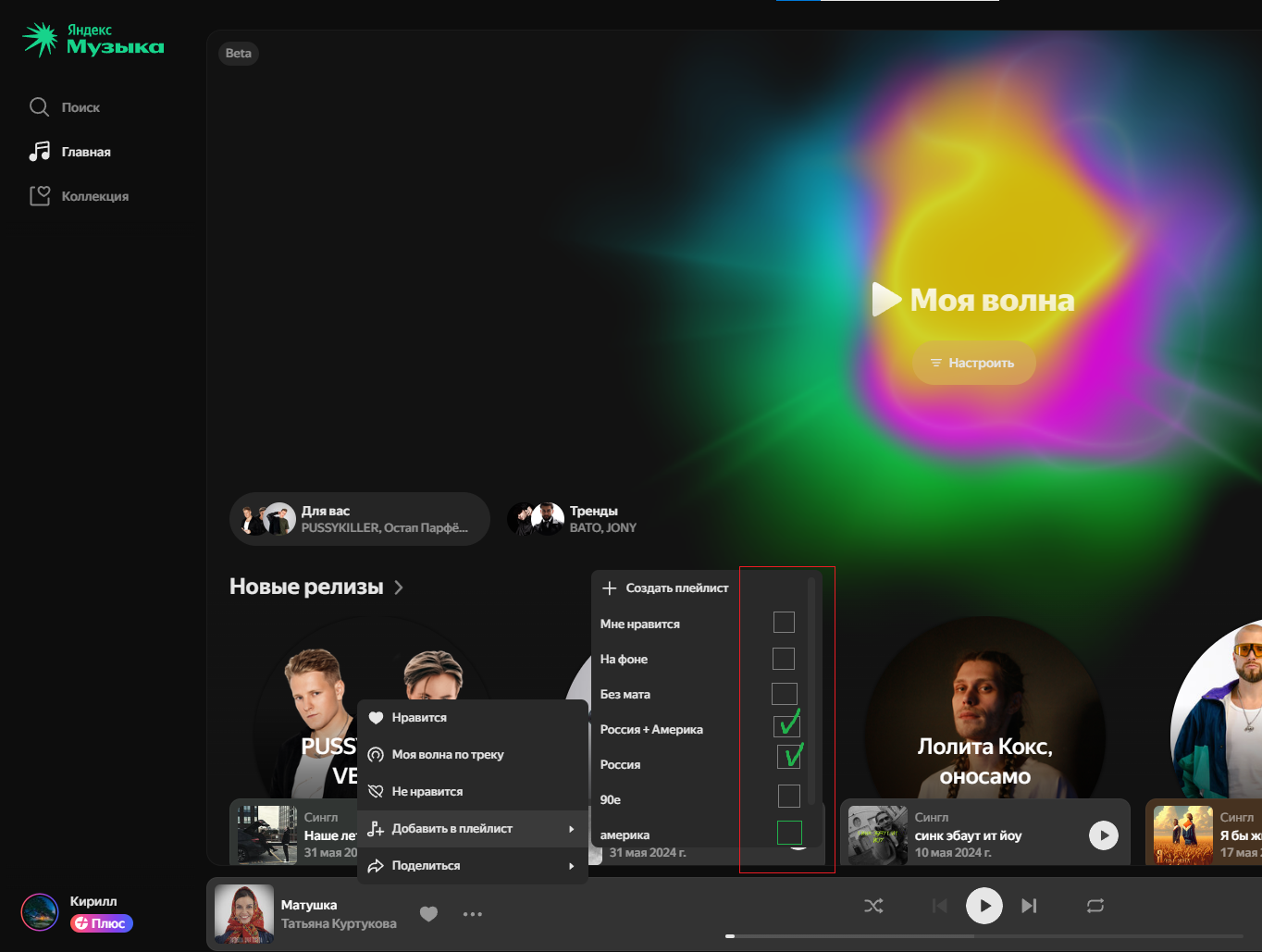1262x952 pixels.
Task: Select Не нравится in the context menu
Action: [x=473, y=792]
